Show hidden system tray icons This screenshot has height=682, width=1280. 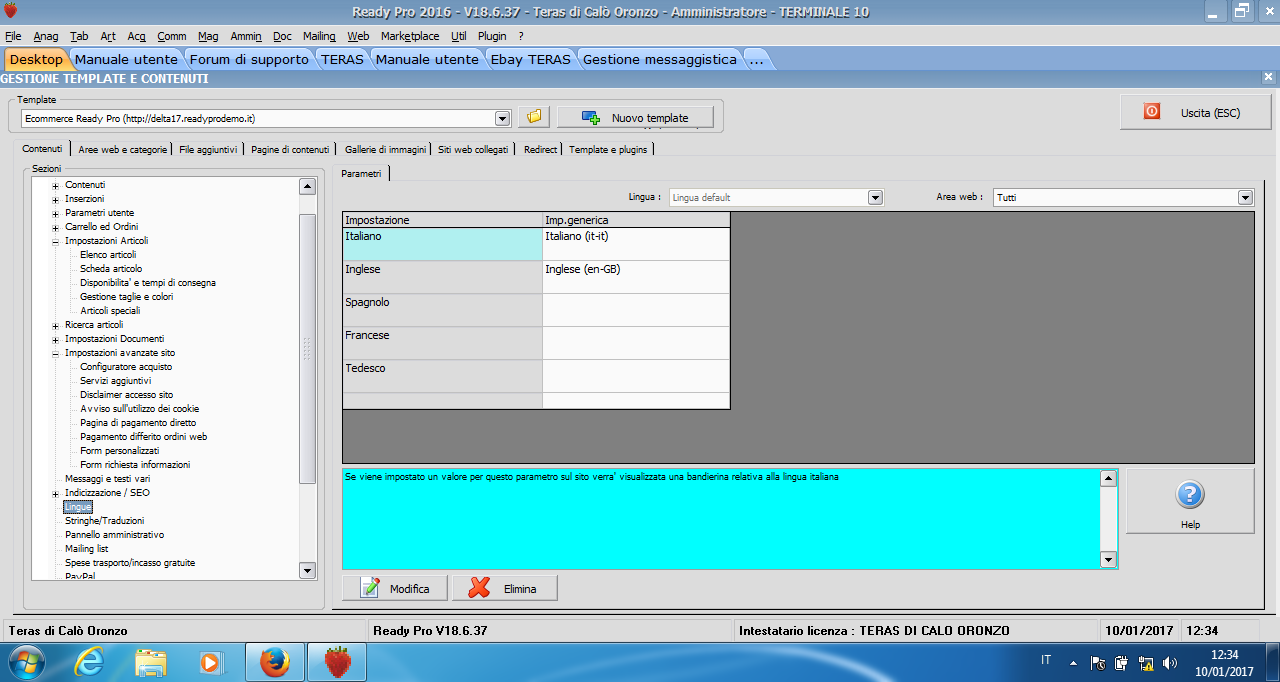1074,662
